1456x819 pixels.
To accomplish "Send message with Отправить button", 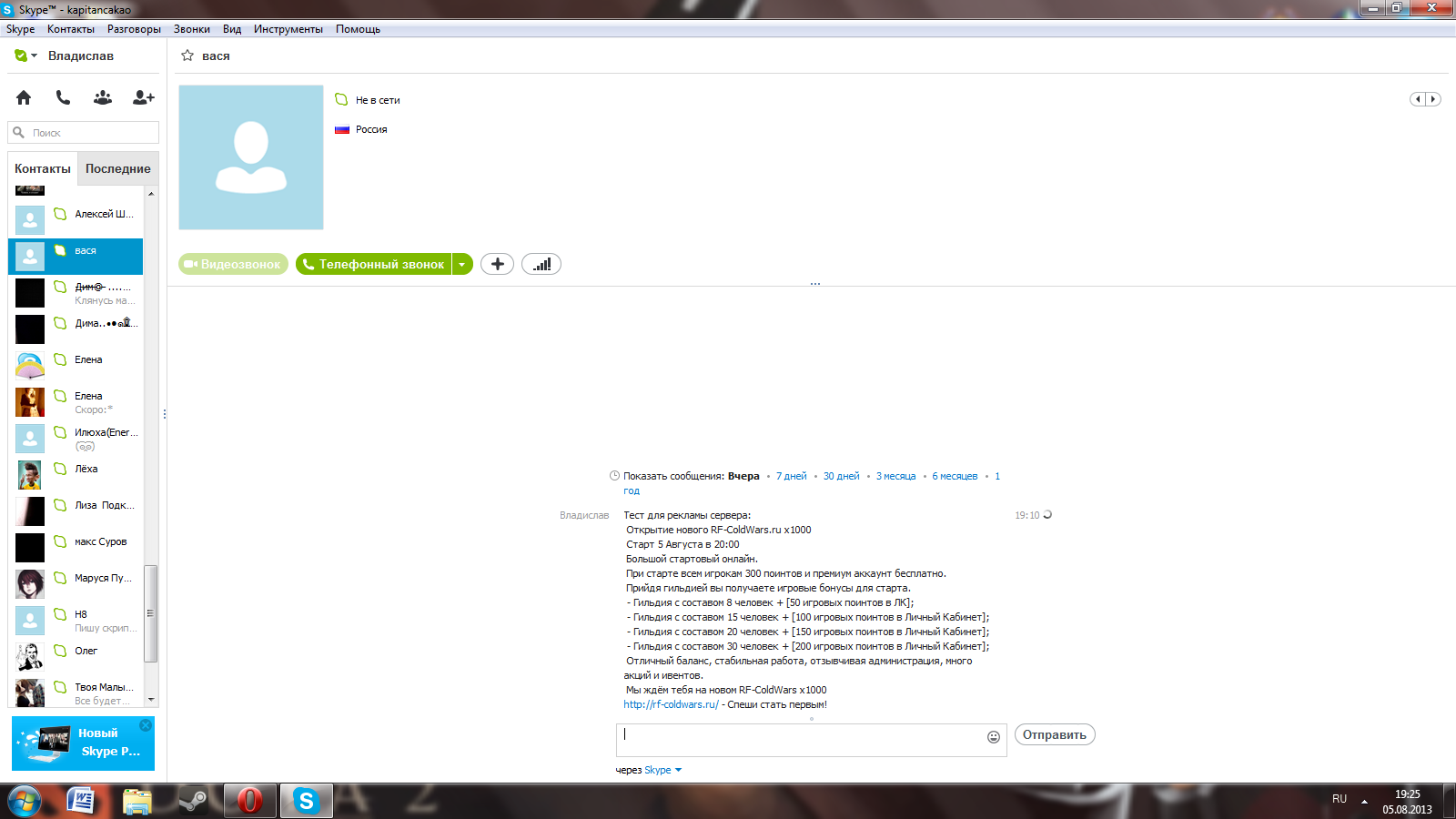I will [1055, 734].
